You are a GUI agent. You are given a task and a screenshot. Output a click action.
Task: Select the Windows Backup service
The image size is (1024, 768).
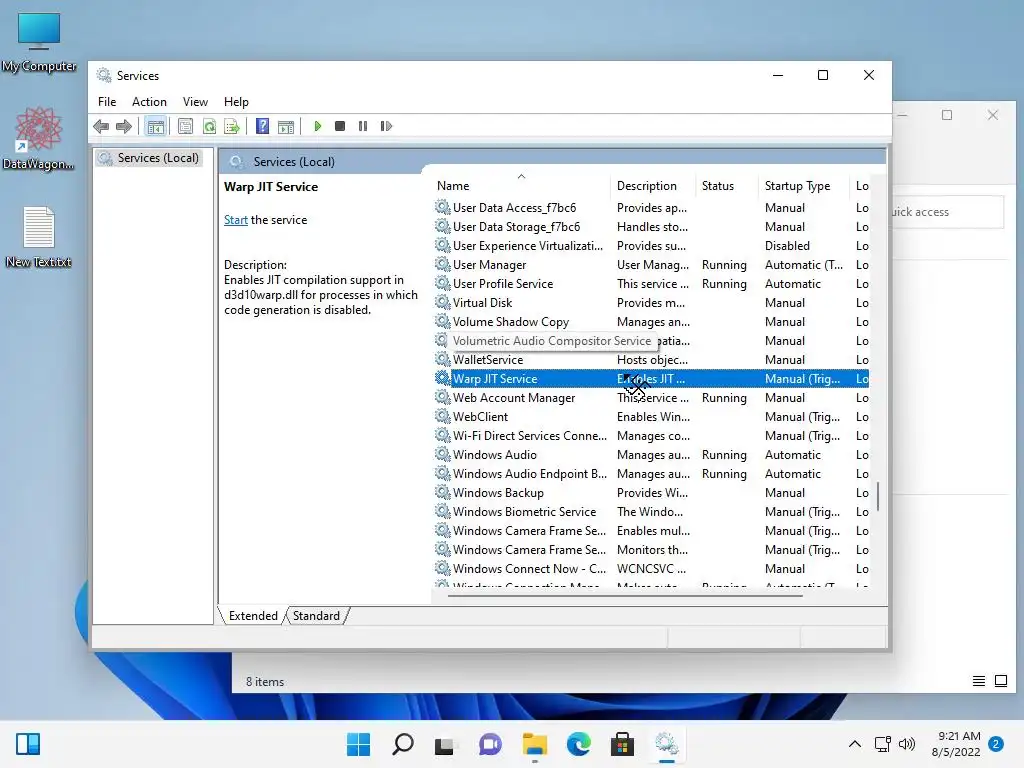(650, 492)
